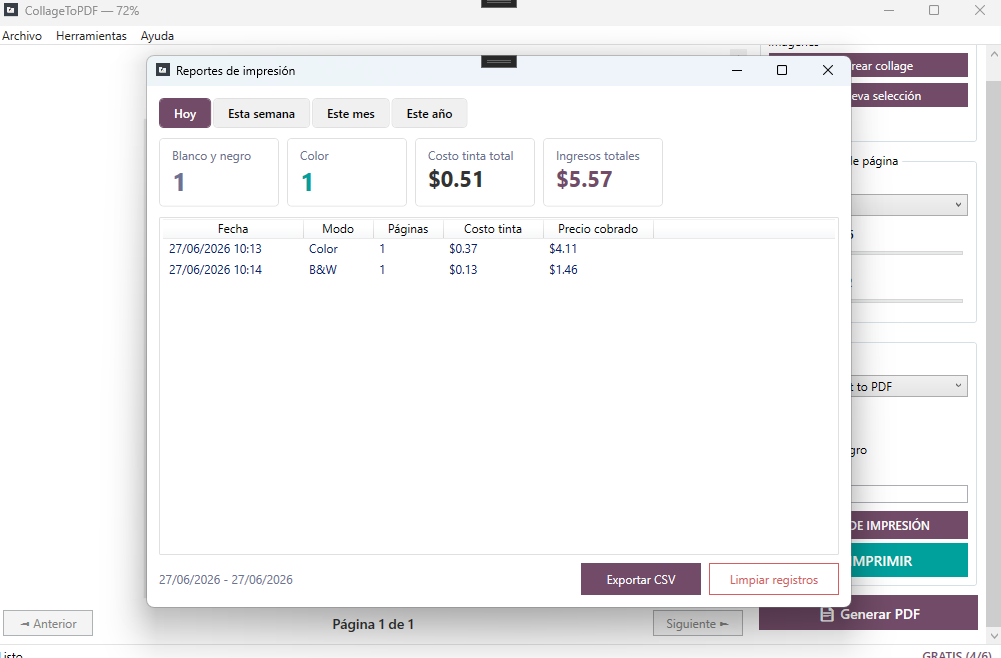This screenshot has width=1001, height=658.
Task: Click the Color count summary card
Action: tap(347, 172)
